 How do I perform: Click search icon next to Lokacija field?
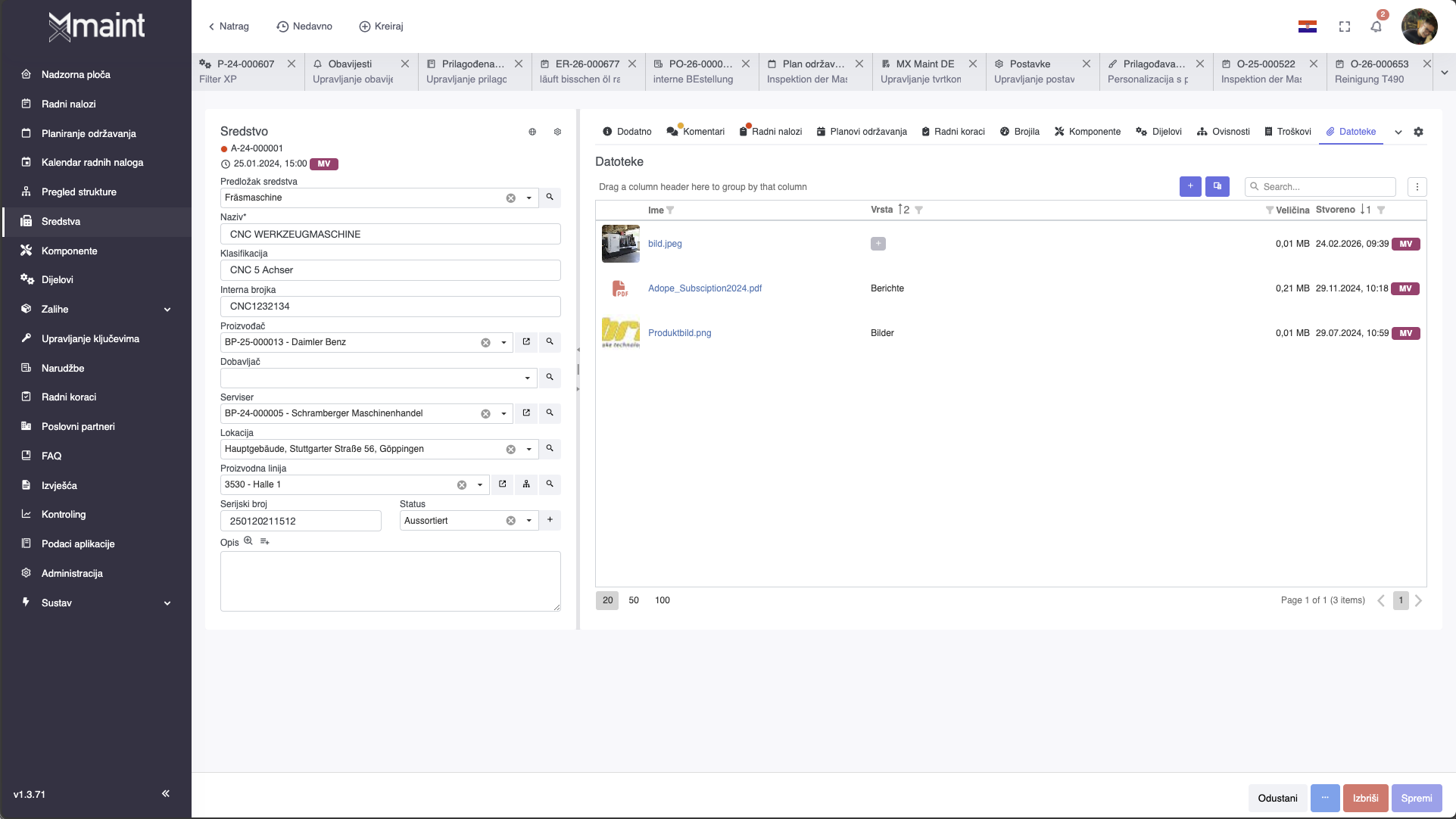click(550, 449)
